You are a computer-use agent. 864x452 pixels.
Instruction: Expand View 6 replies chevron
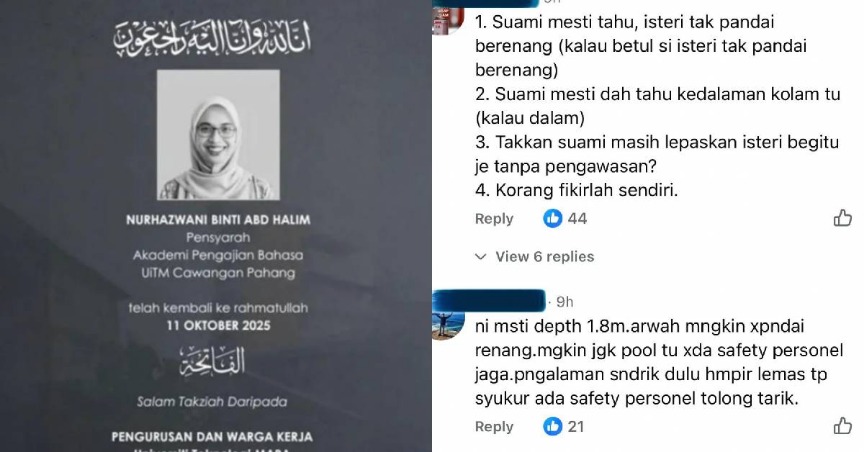[480, 256]
